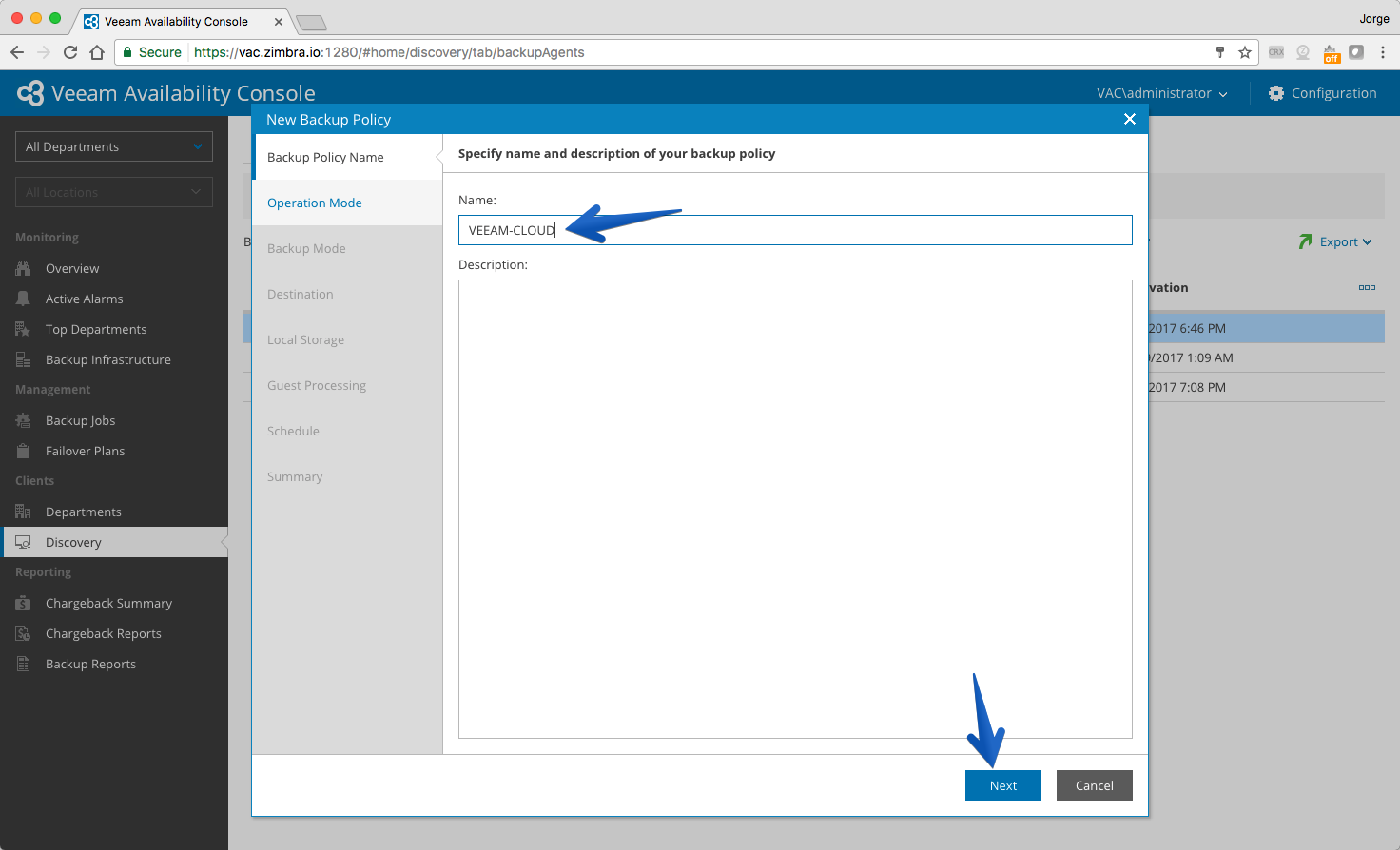Open Overview binoculars icon in sidebar
Screen dimensions: 1400x850
point(23,268)
